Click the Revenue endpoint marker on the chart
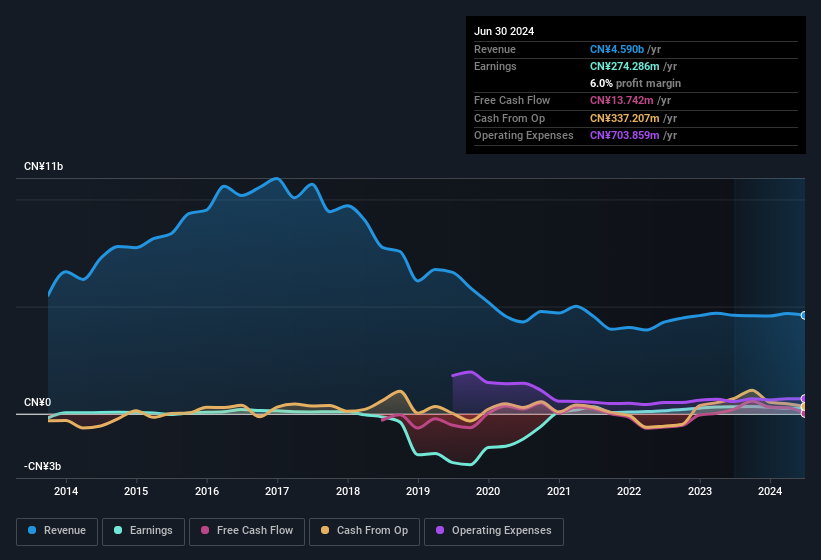Image resolution: width=821 pixels, height=560 pixels. click(x=804, y=315)
